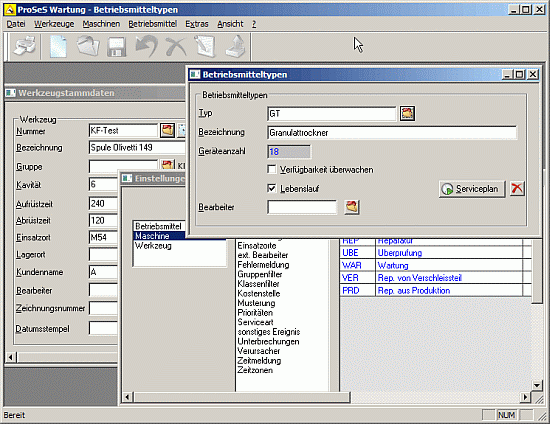Screen dimensions: 550x424
Task: Open the Werkzeuge menu
Action: click(x=54, y=24)
